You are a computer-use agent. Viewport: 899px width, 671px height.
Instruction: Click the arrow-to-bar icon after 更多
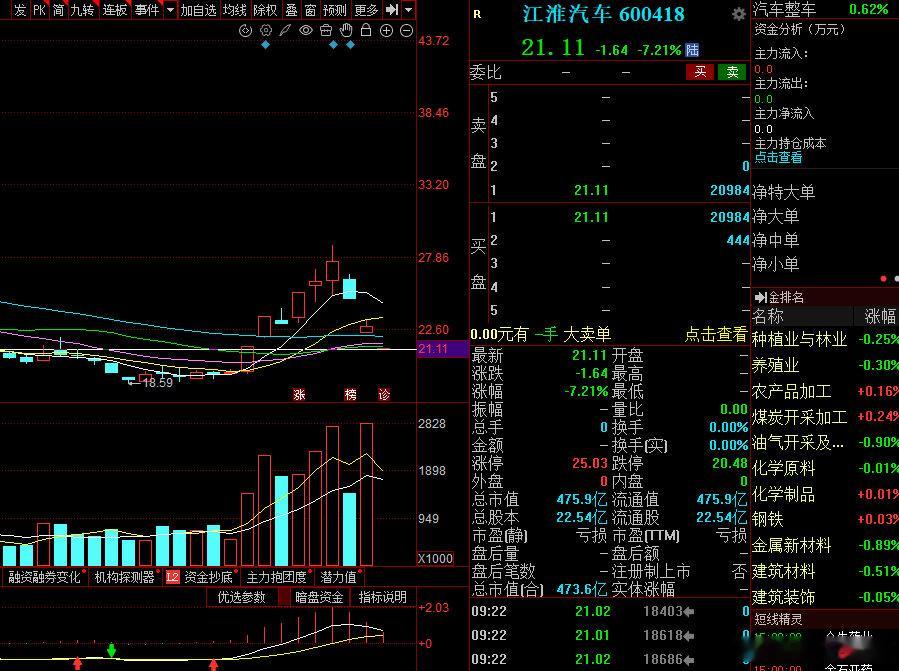point(392,10)
